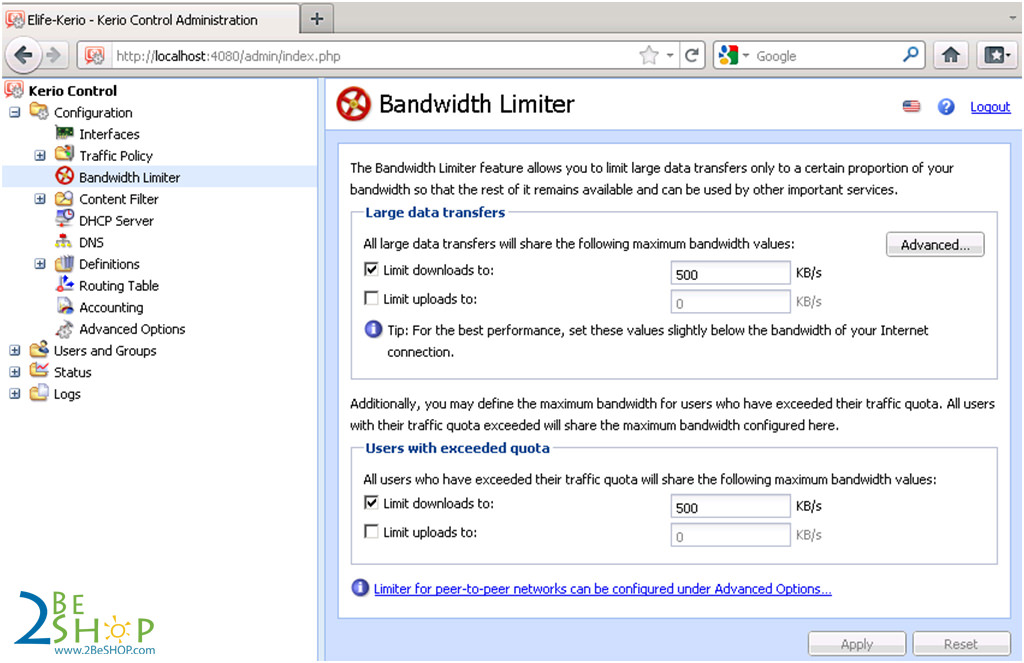This screenshot has height=663, width=1024.
Task: Click the Users and Groups icon
Action: click(39, 349)
